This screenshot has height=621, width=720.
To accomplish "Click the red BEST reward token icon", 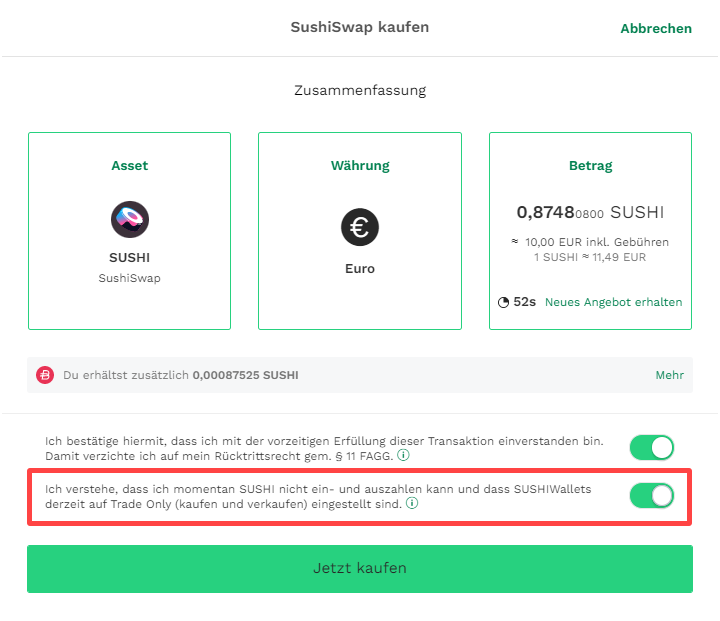I will click(x=45, y=375).
